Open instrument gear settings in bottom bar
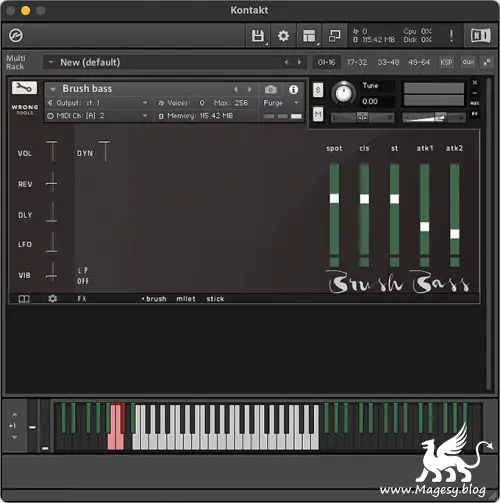500x503 pixels. pyautogui.click(x=53, y=298)
